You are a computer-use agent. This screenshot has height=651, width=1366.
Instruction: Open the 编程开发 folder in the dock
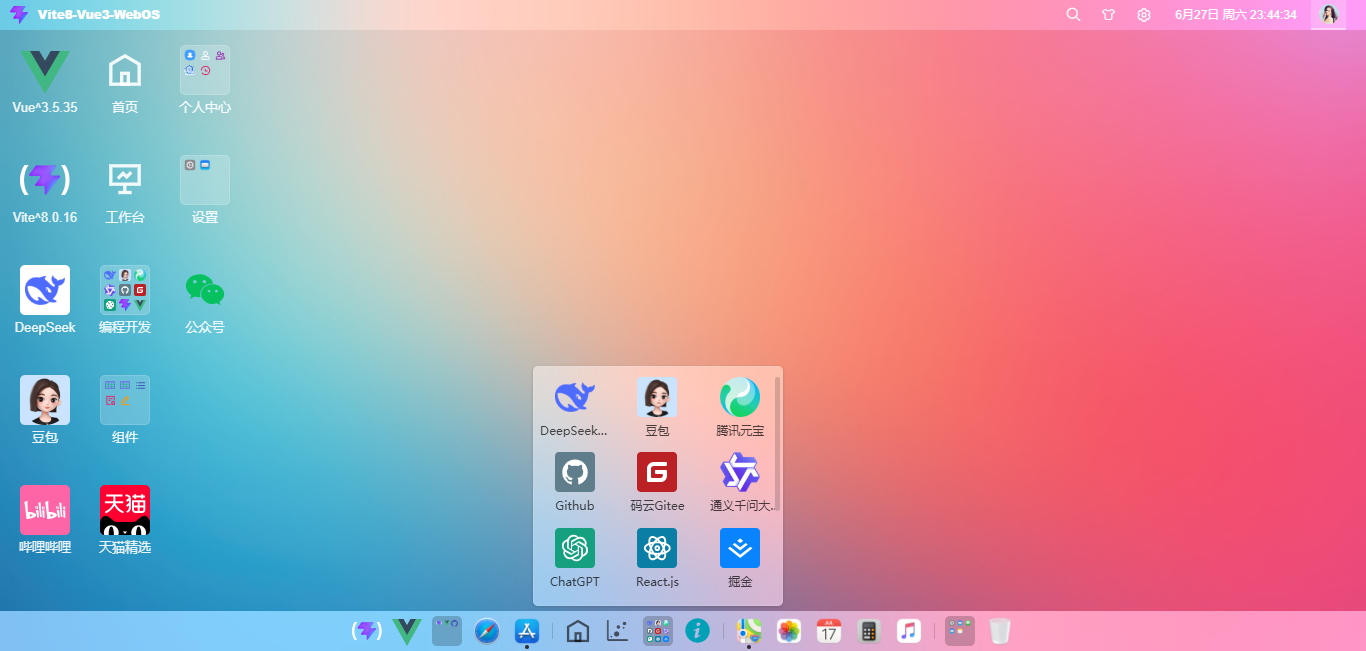point(658,631)
